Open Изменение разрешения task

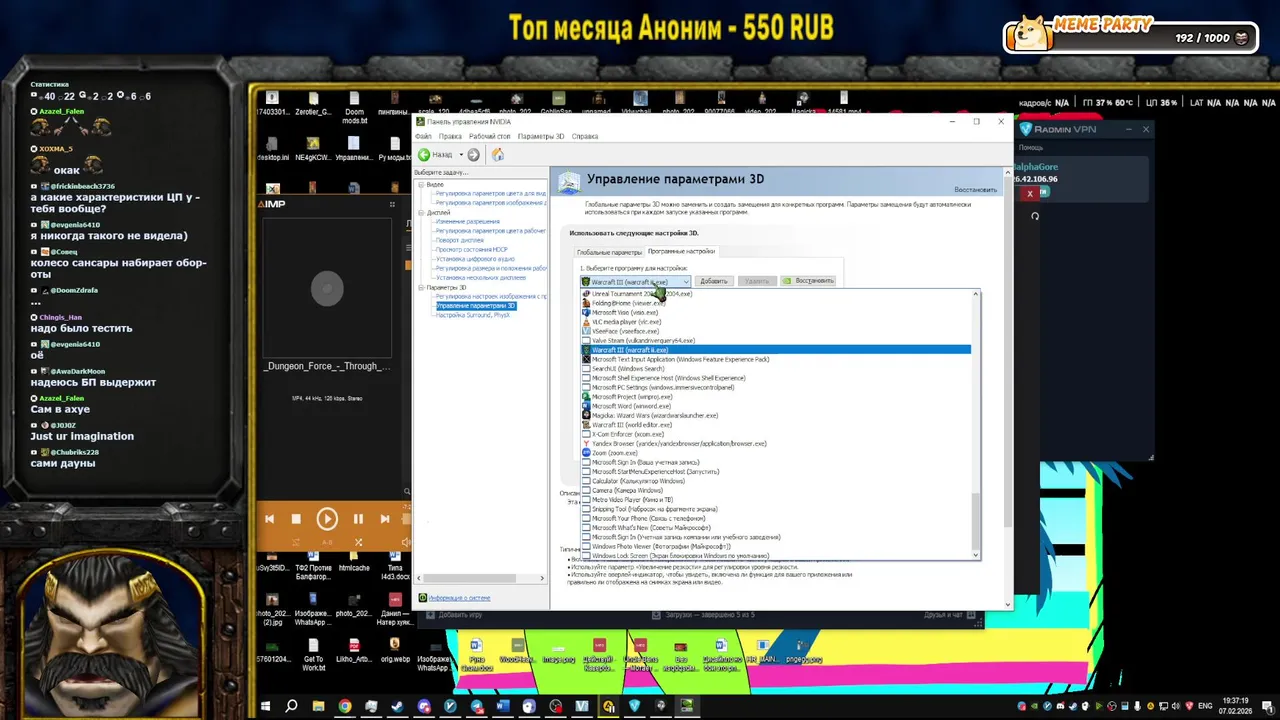click(467, 222)
